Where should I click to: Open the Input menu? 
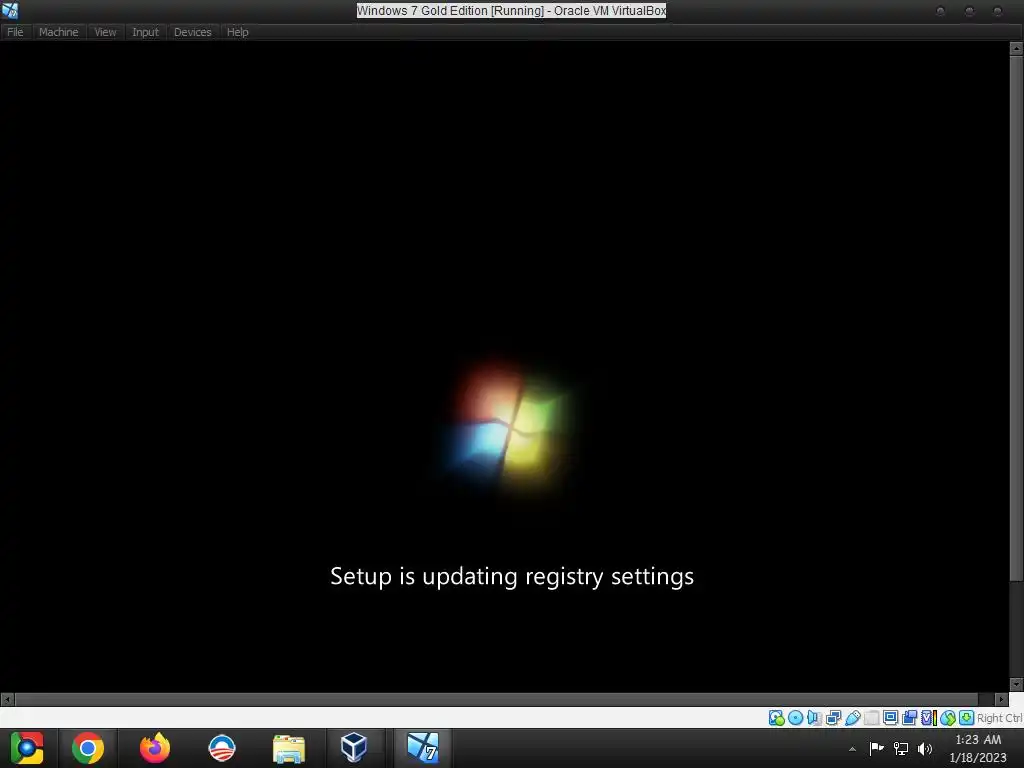coord(145,32)
